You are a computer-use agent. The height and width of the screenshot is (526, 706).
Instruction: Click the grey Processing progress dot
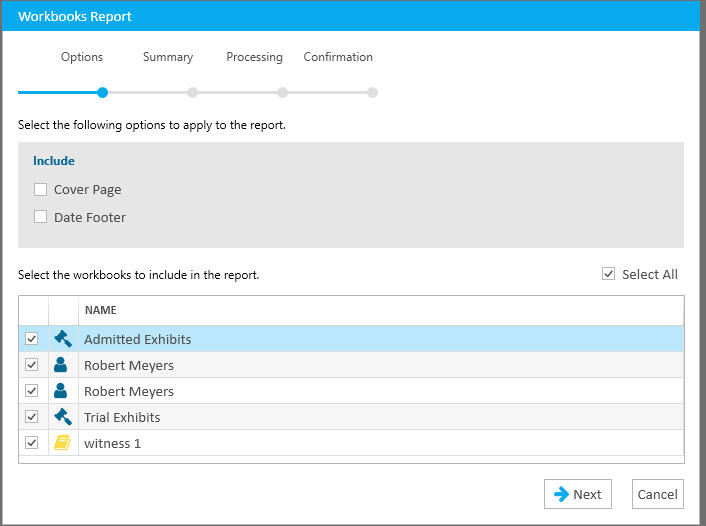click(x=282, y=93)
